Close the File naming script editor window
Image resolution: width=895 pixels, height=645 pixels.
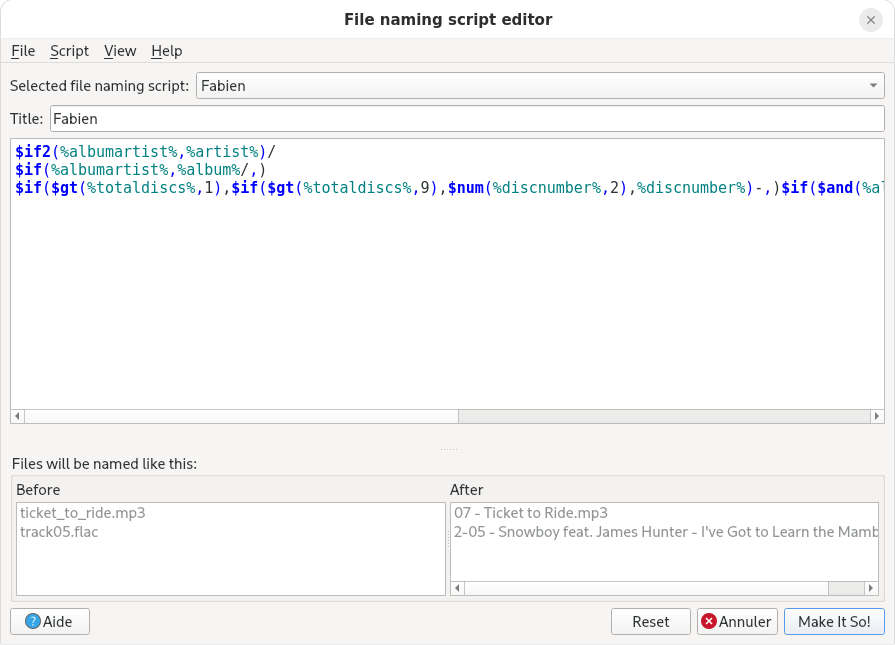[870, 20]
